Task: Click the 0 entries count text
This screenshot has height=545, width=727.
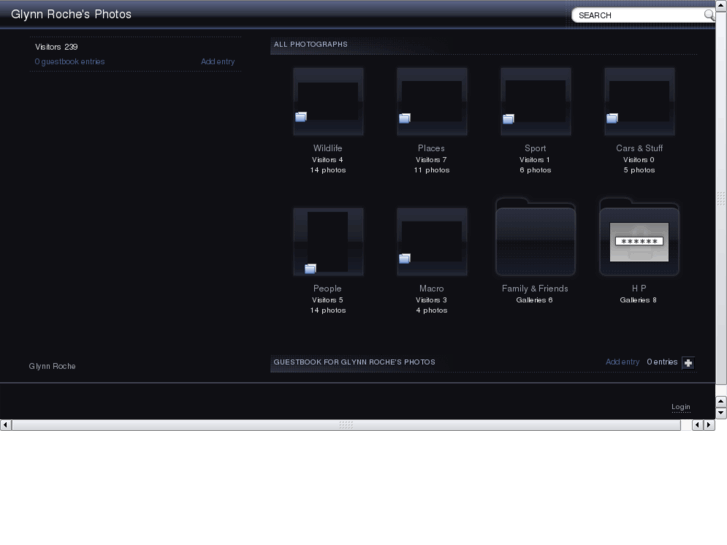Action: (662, 362)
